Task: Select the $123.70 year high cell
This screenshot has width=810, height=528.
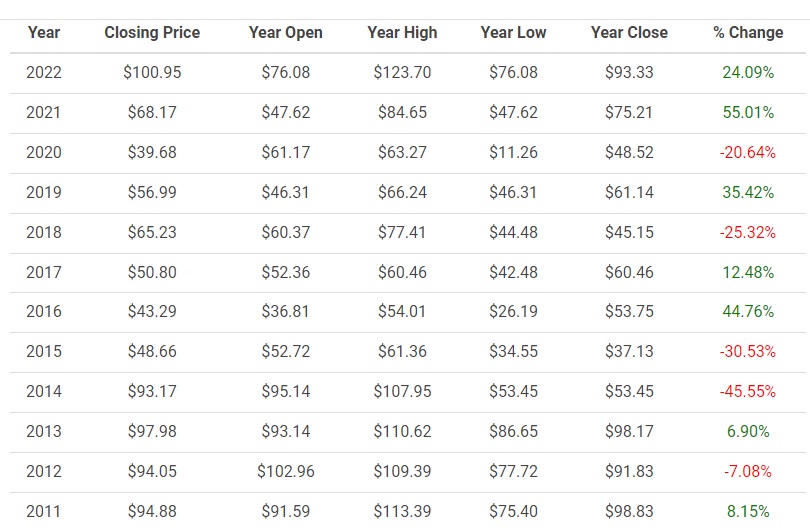Action: tap(402, 72)
